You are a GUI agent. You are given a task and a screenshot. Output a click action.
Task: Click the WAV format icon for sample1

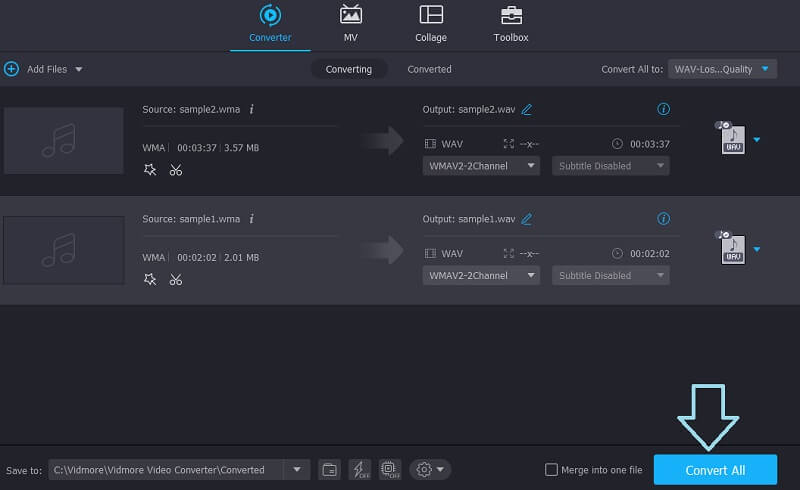pos(733,249)
